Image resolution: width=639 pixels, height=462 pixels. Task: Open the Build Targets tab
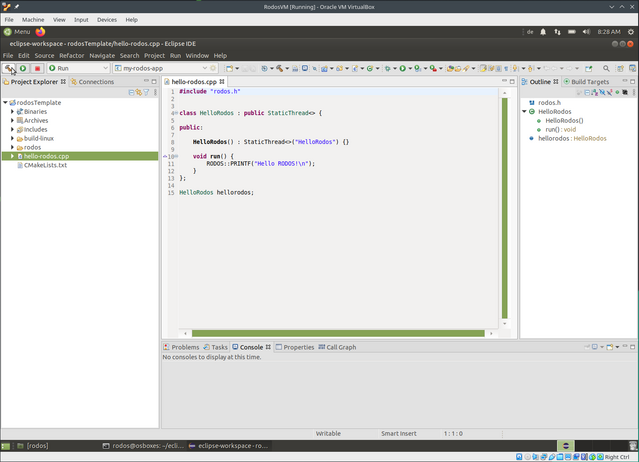[588, 81]
